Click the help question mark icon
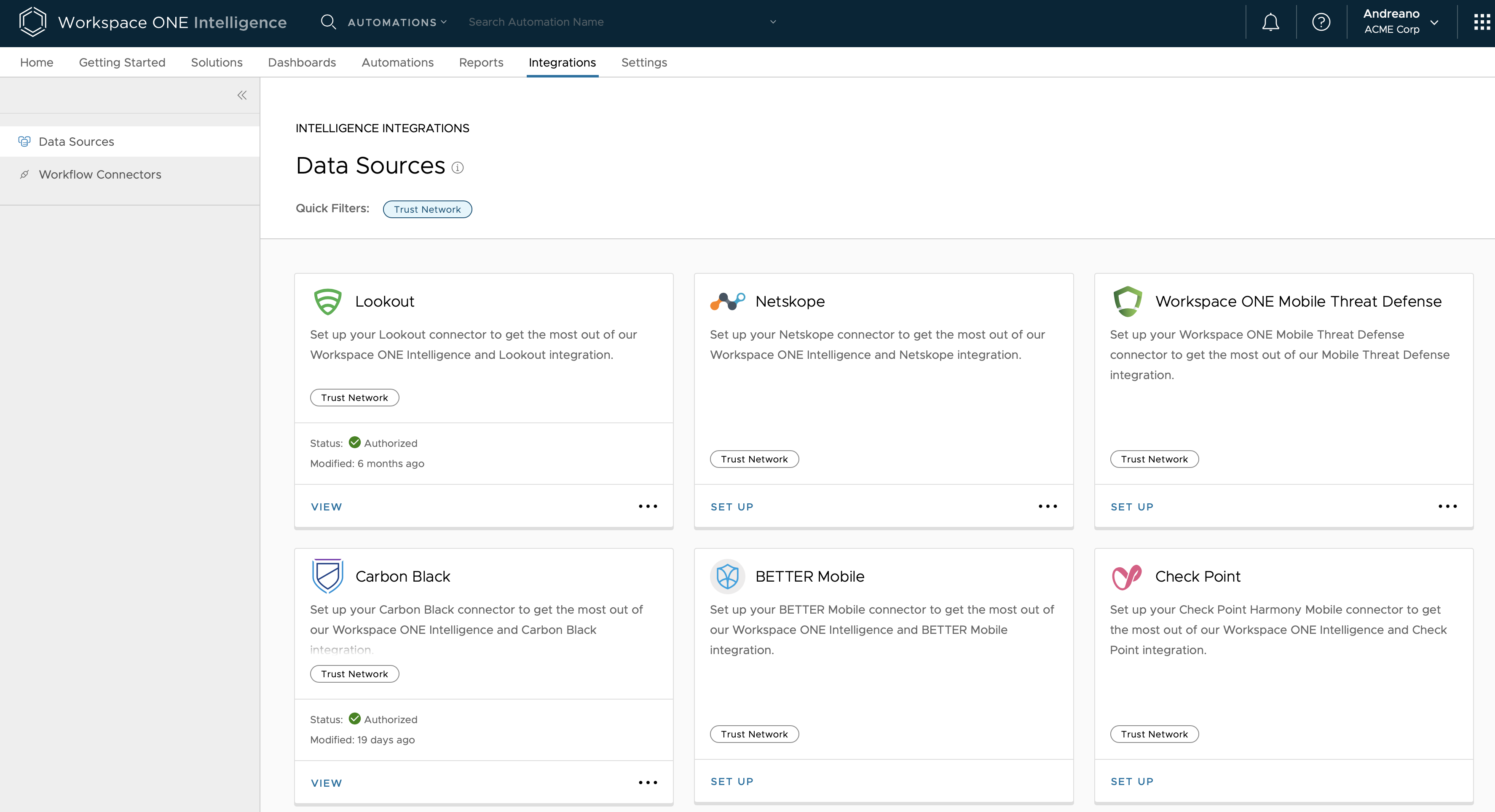This screenshot has height=812, width=1495. pyautogui.click(x=1320, y=21)
